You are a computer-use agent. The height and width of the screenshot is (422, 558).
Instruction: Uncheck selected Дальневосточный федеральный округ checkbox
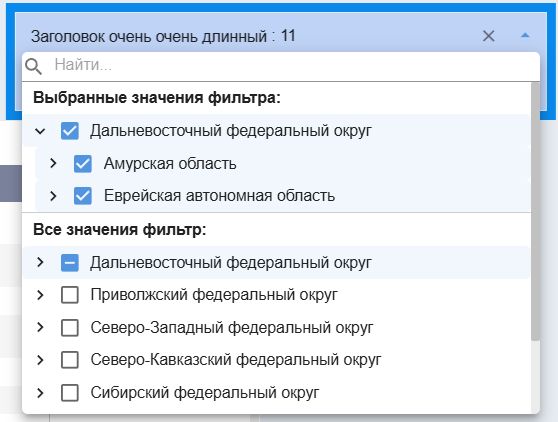pyautogui.click(x=70, y=131)
